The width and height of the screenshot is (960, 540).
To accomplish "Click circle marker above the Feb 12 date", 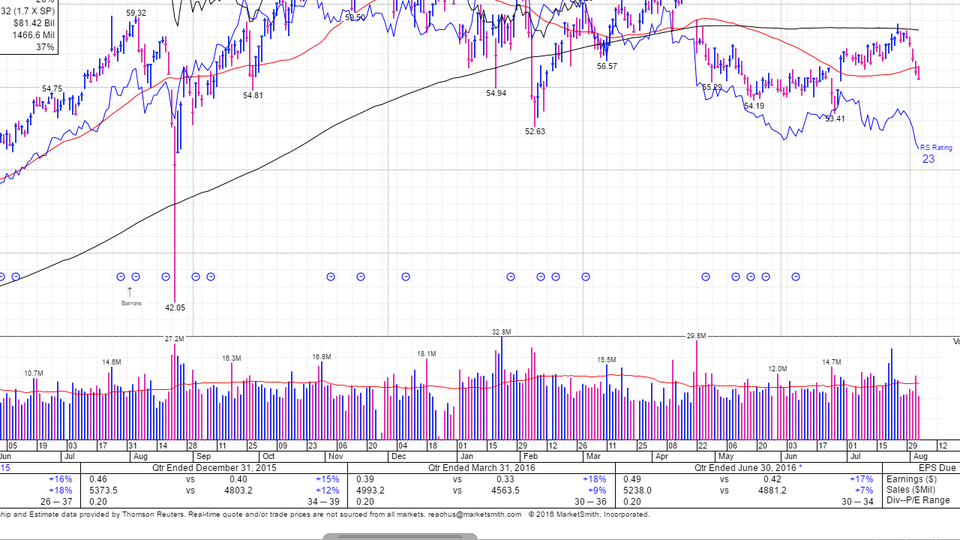I will [x=555, y=277].
